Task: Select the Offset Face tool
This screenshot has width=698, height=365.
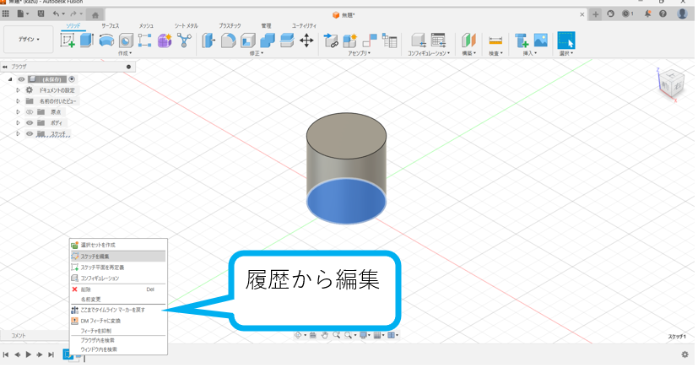Action: point(287,41)
